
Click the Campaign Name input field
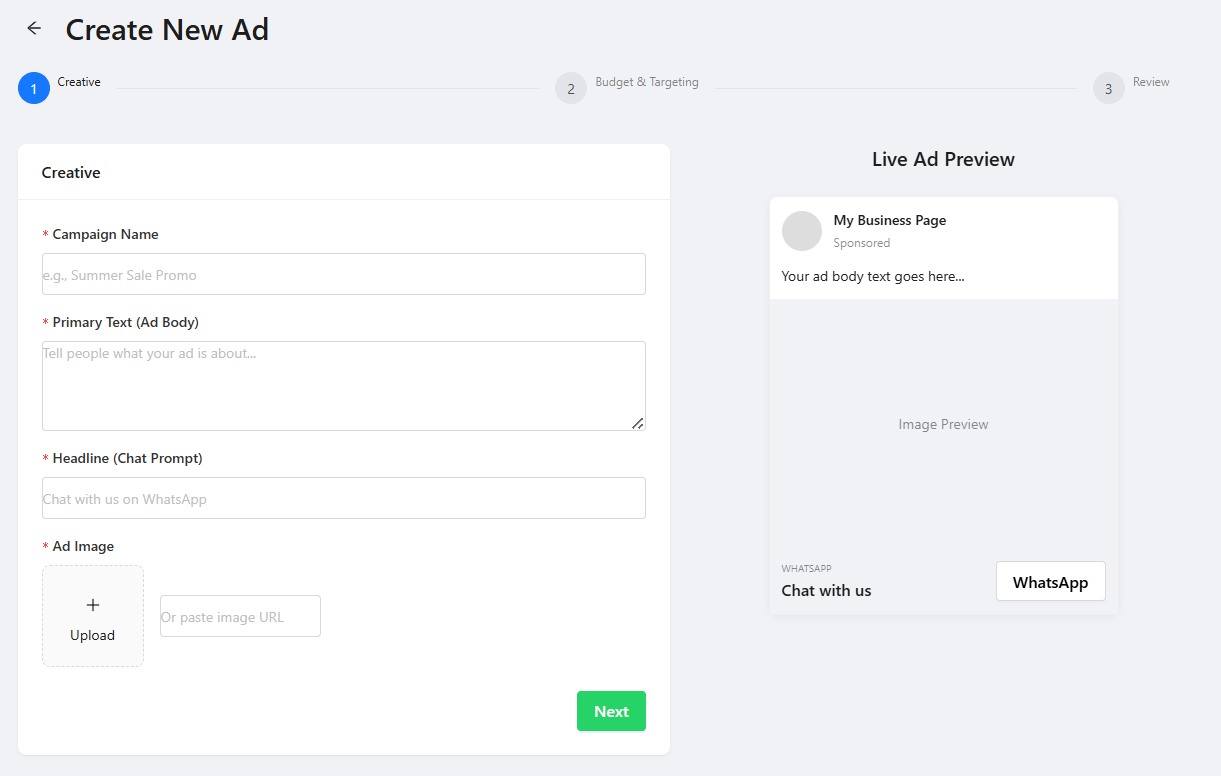(x=343, y=274)
